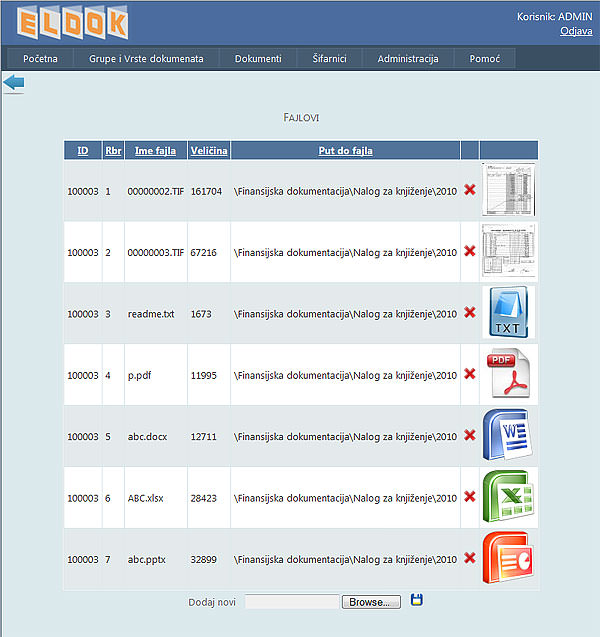Open the Excel icon for ABC.xlsx
600x637 pixels.
pos(508,497)
